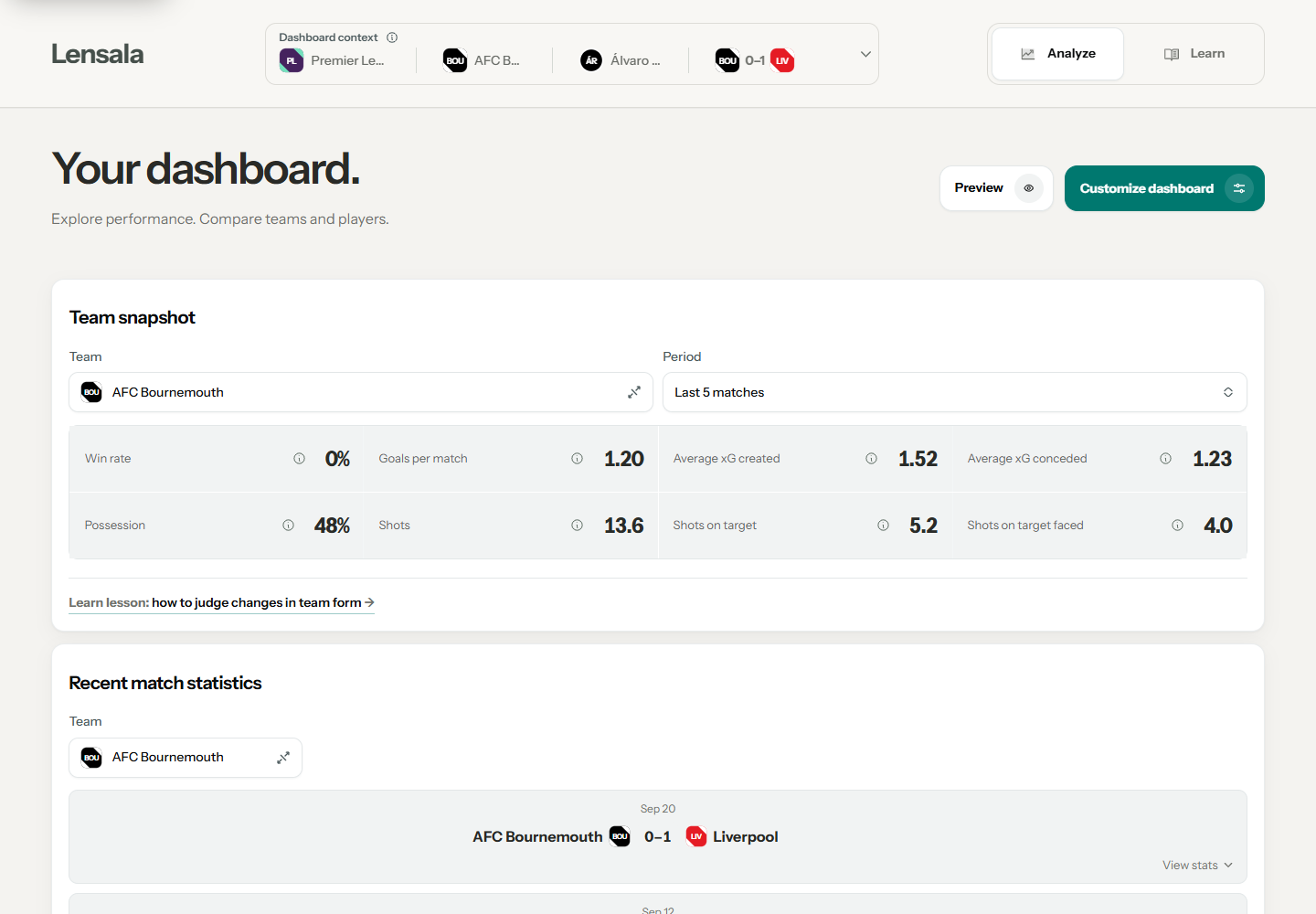The image size is (1316, 914).
Task: Click the Shots on target 5.2 value
Action: [923, 526]
